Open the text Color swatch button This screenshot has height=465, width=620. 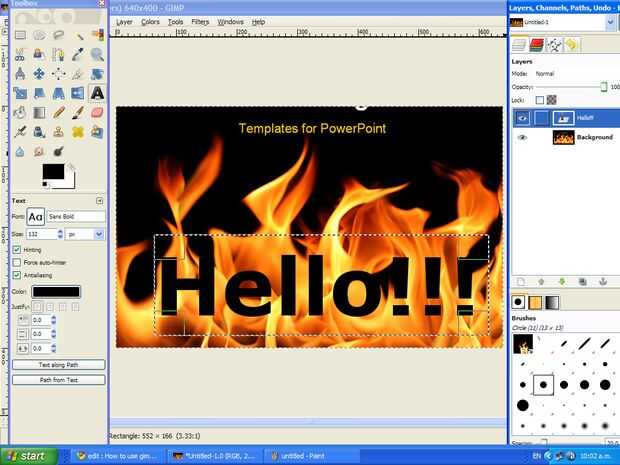[x=56, y=292]
